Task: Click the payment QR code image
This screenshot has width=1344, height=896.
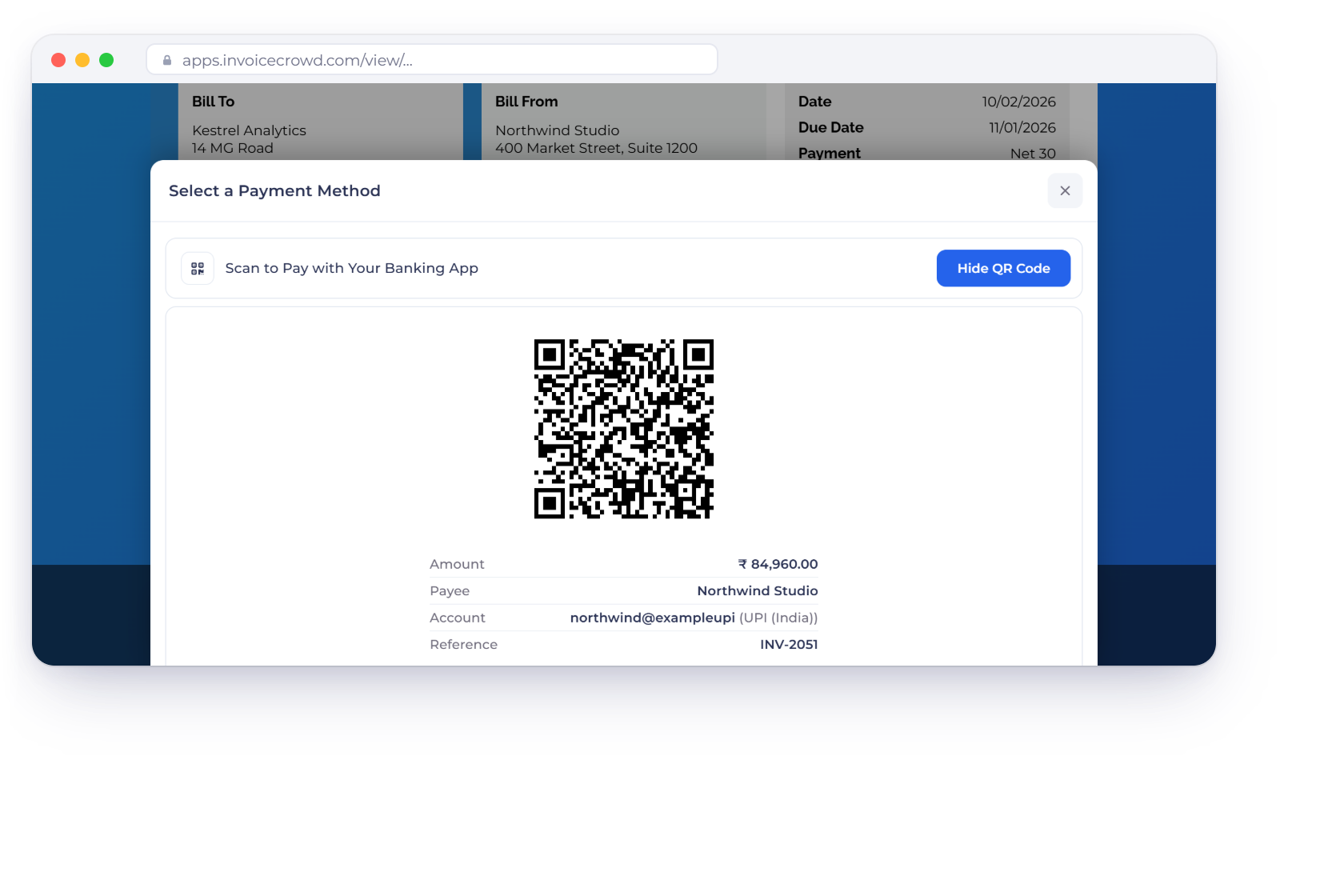Action: pos(624,429)
